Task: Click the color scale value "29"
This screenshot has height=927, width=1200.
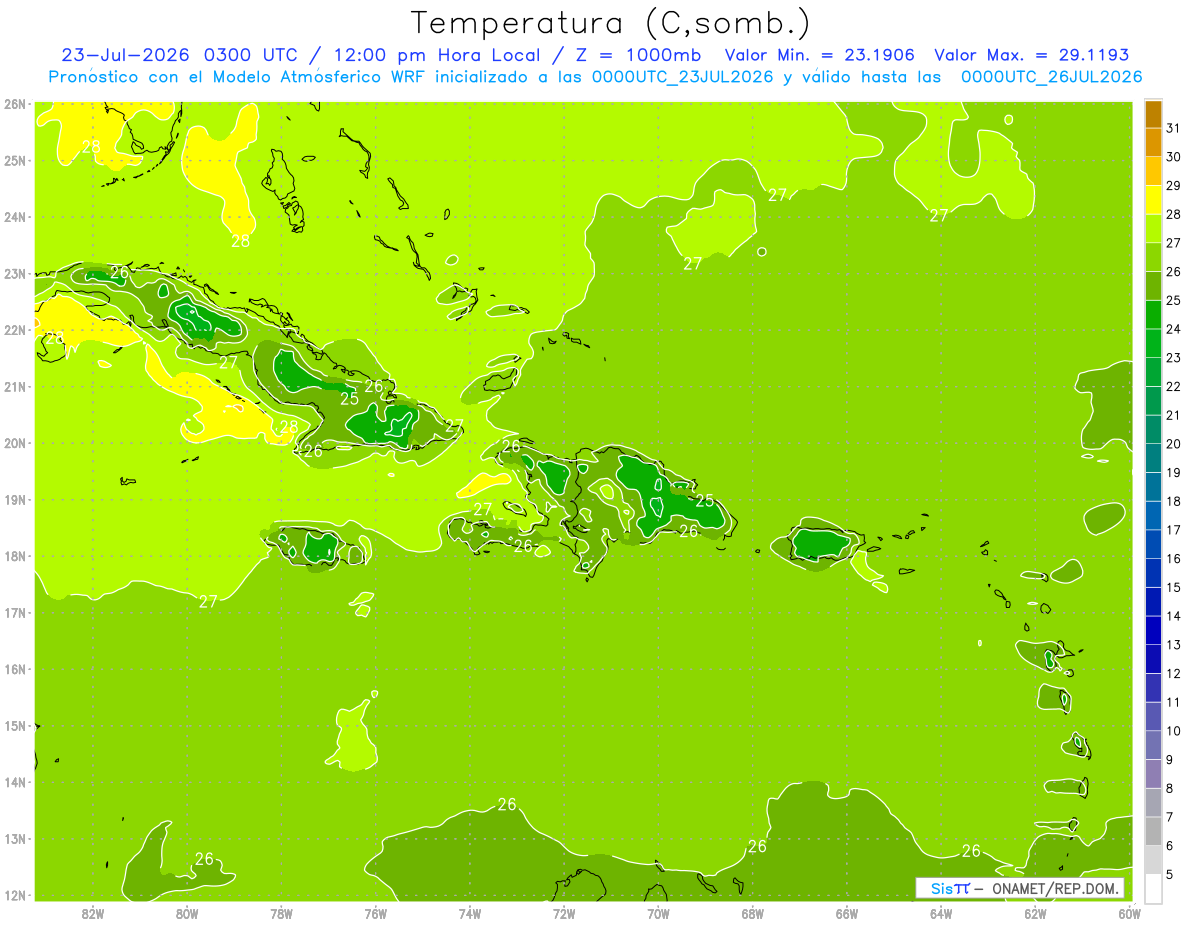Action: click(1173, 185)
